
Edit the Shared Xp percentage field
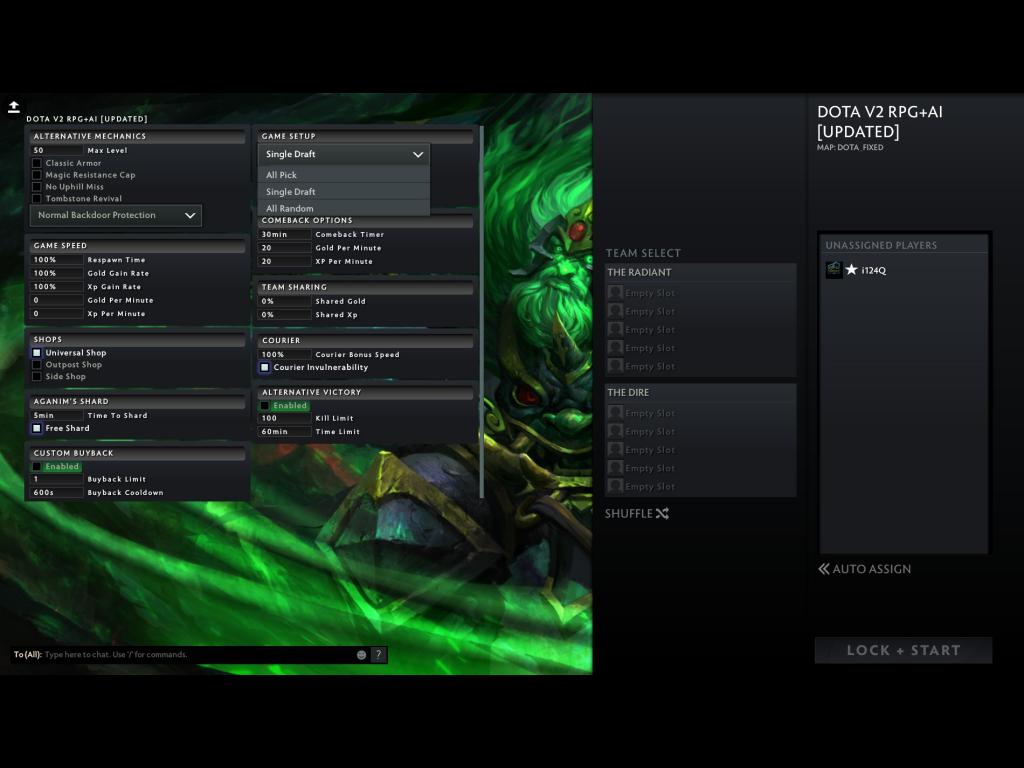(284, 315)
